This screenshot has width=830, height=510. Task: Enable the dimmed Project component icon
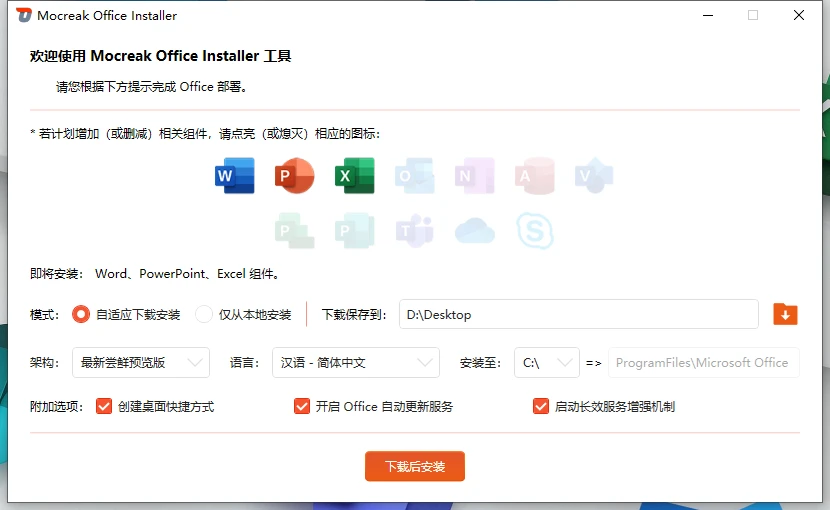point(295,230)
